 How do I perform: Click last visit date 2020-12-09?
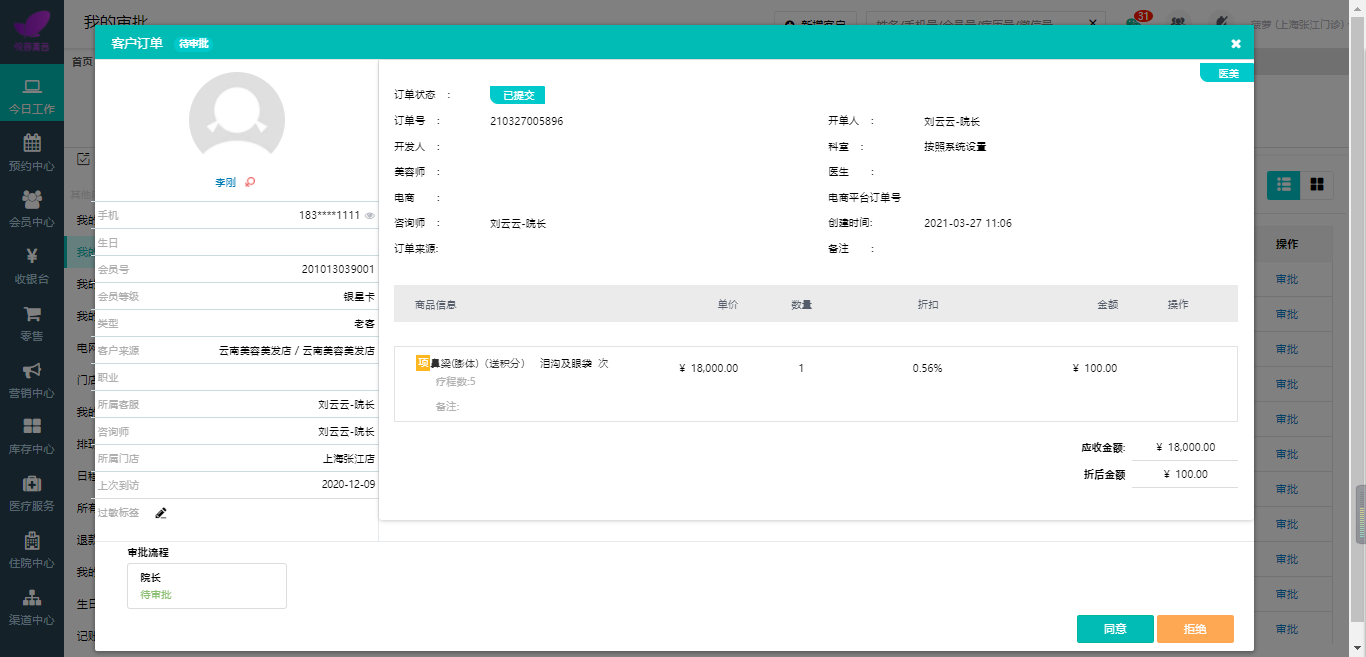point(348,485)
